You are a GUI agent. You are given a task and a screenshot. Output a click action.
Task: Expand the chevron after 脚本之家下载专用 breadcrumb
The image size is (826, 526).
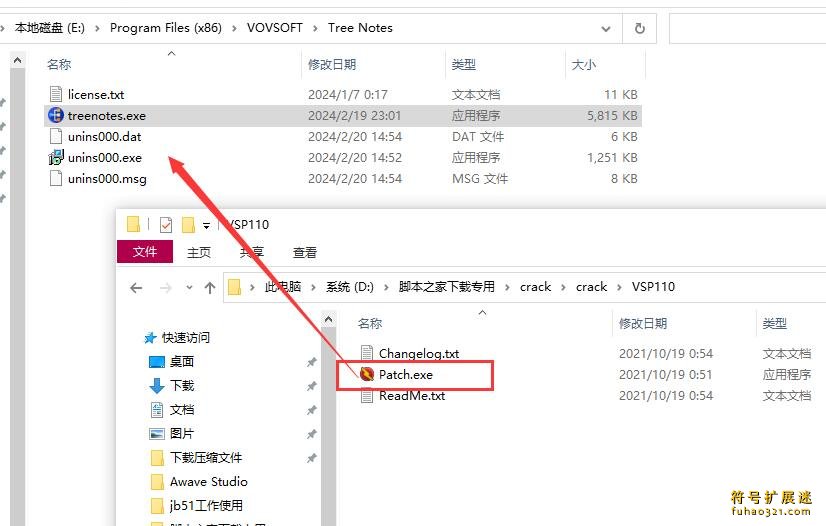coord(507,287)
